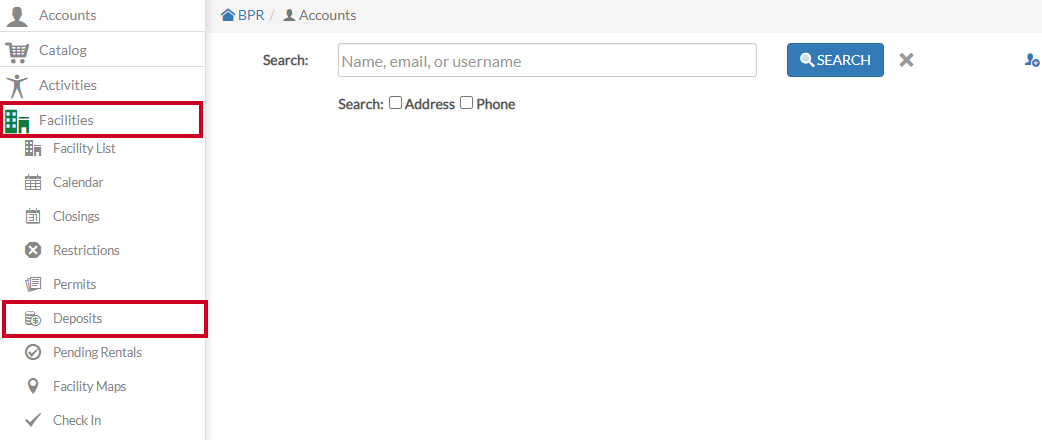Click the green Facilities building icon
1042x440 pixels.
point(17,121)
